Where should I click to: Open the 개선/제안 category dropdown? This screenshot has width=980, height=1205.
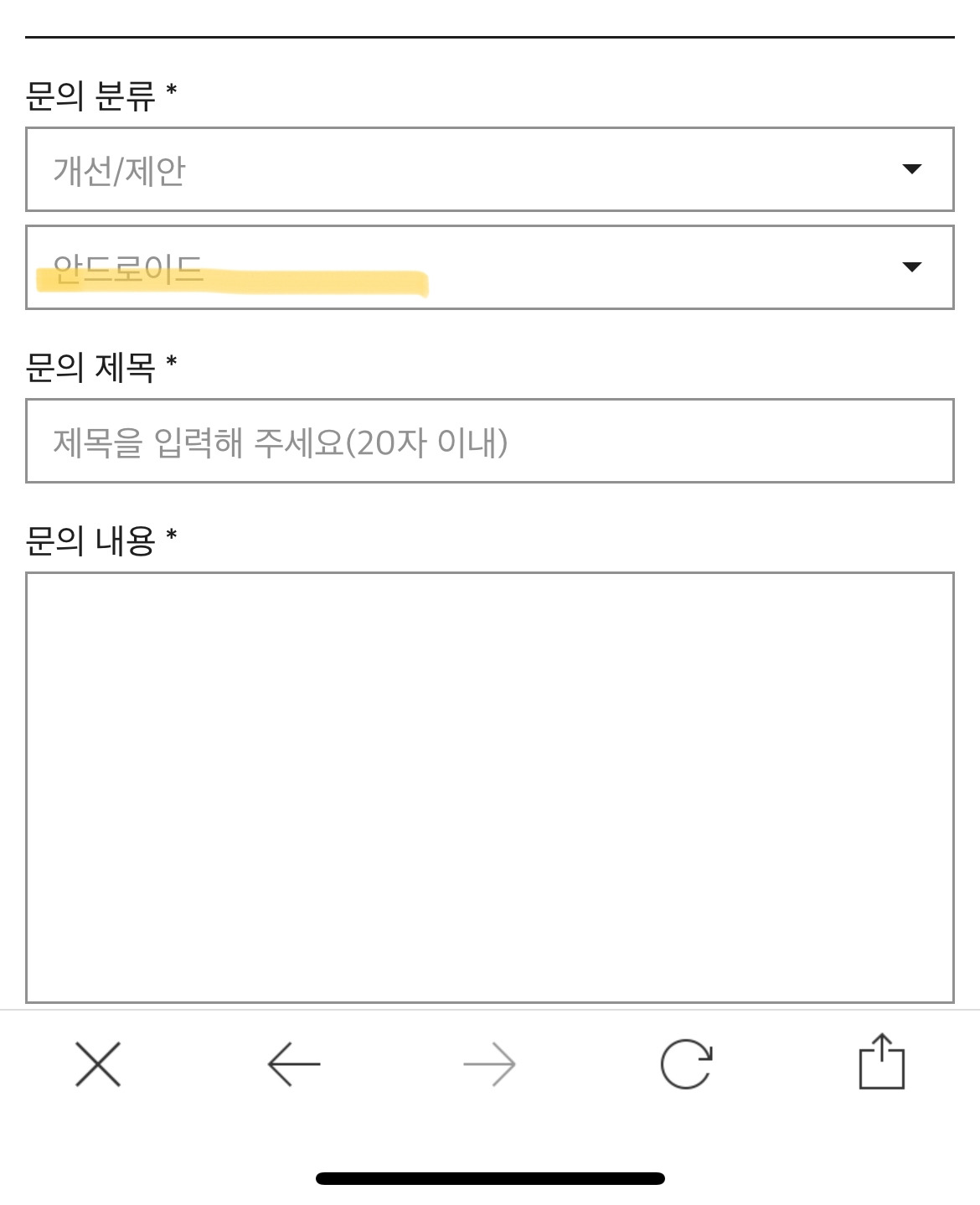point(490,169)
